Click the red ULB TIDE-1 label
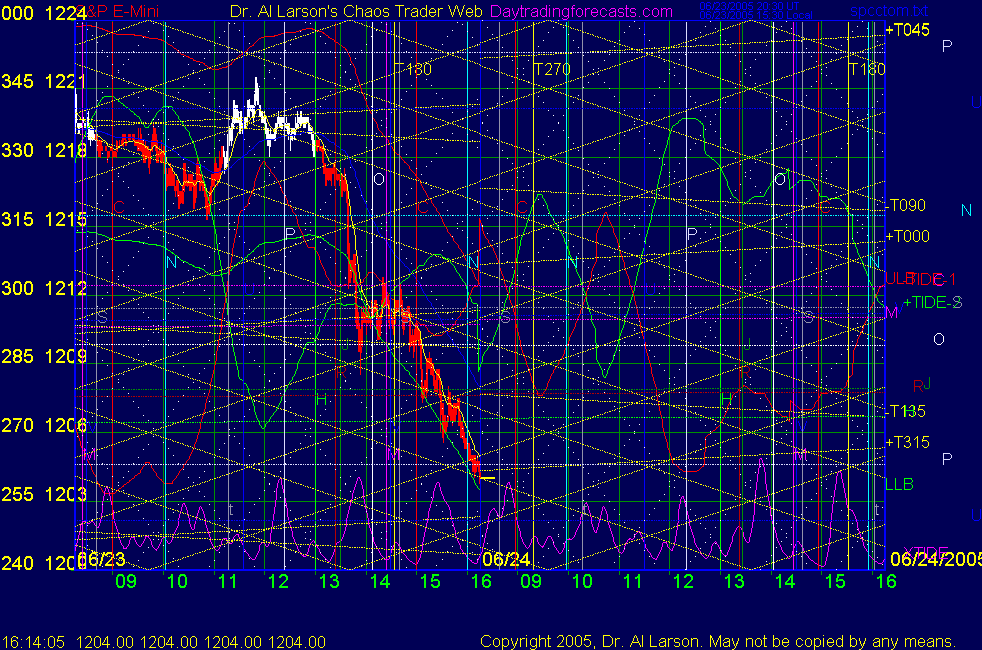Viewport: 982px width, 650px height. 921,279
